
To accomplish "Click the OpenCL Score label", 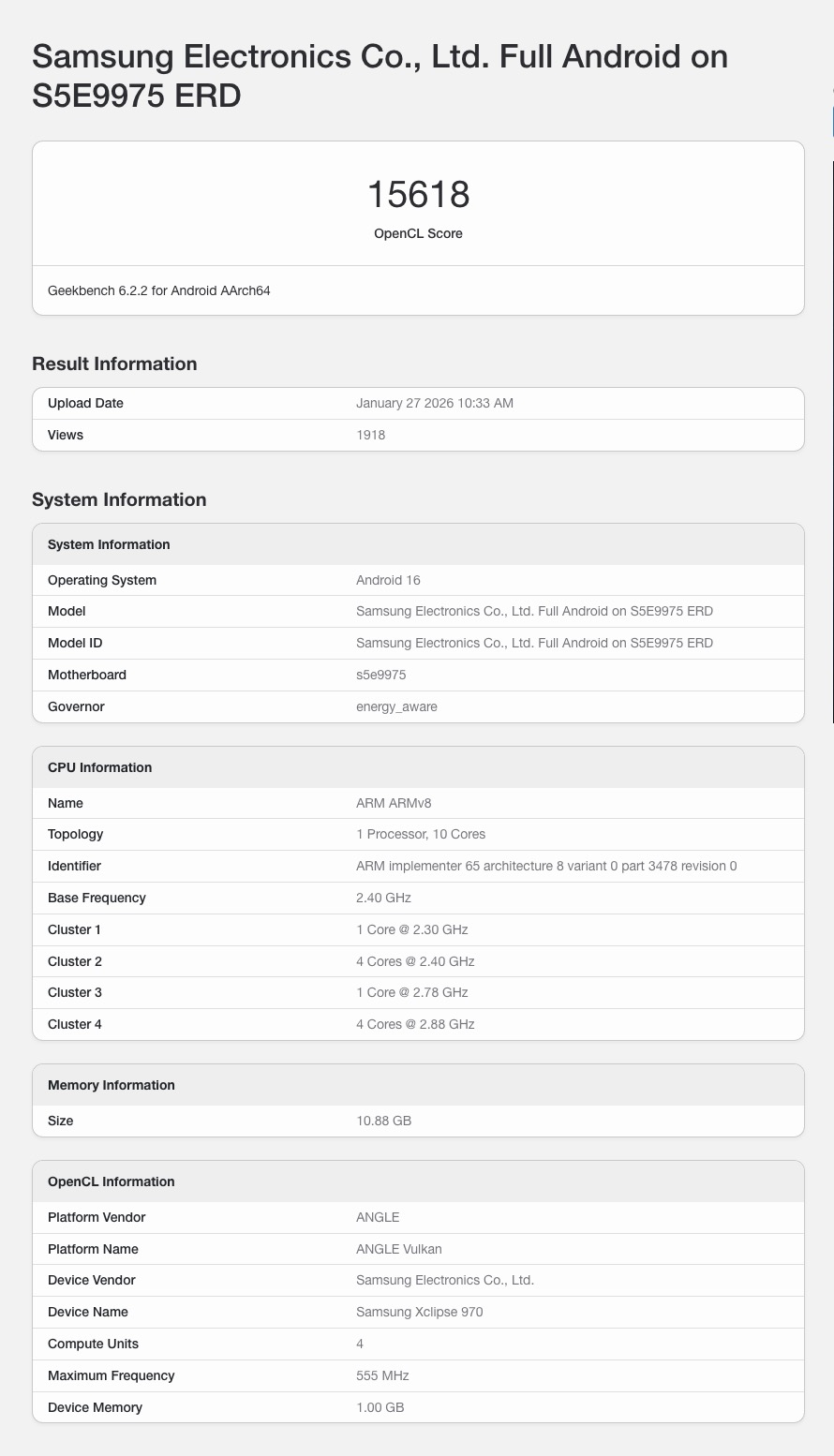I will [x=418, y=233].
